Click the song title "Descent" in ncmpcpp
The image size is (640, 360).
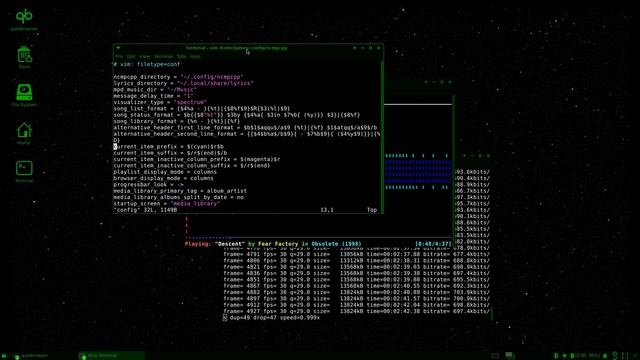[230, 244]
